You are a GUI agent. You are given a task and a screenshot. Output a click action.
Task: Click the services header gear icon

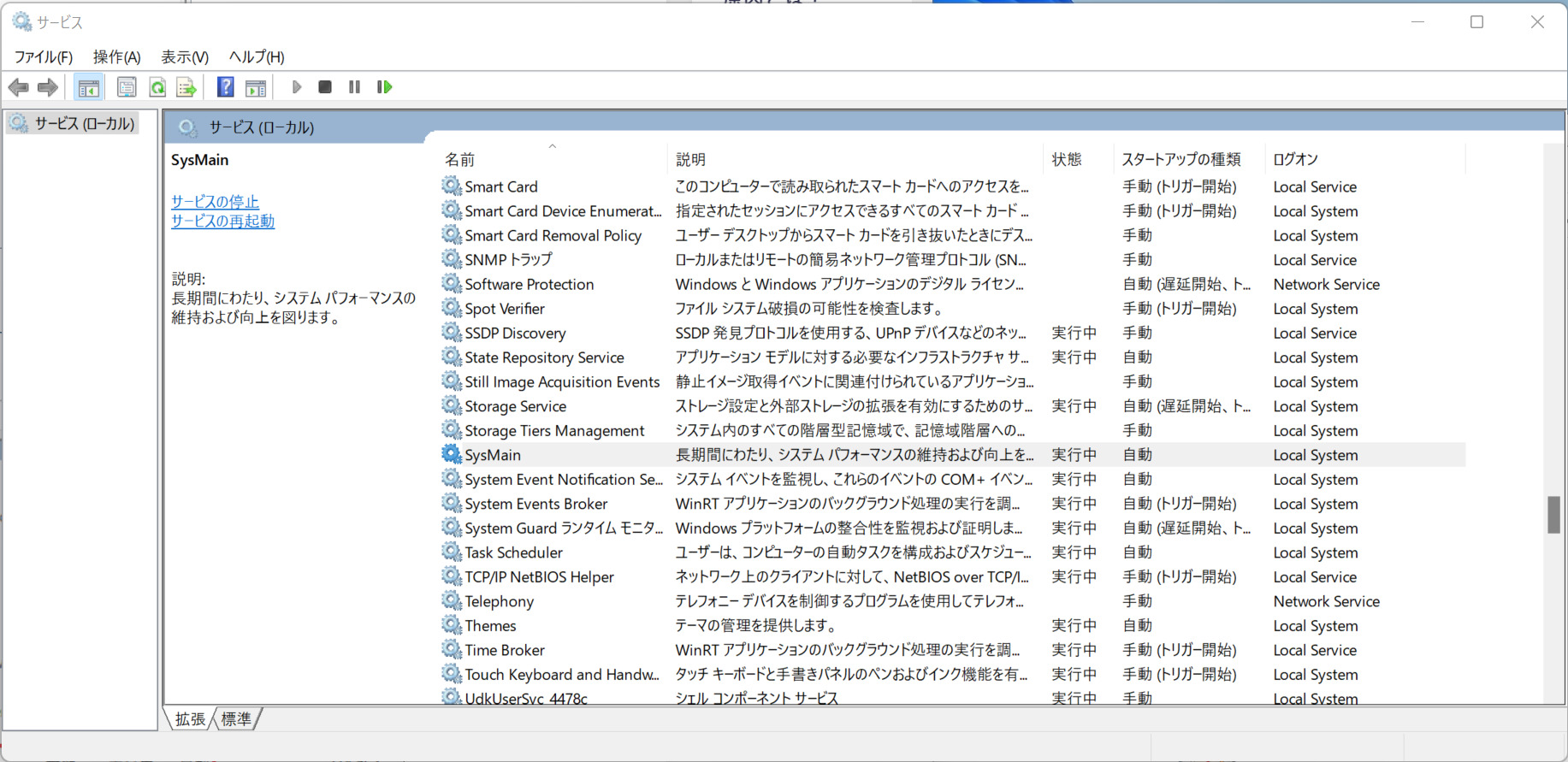point(188,128)
